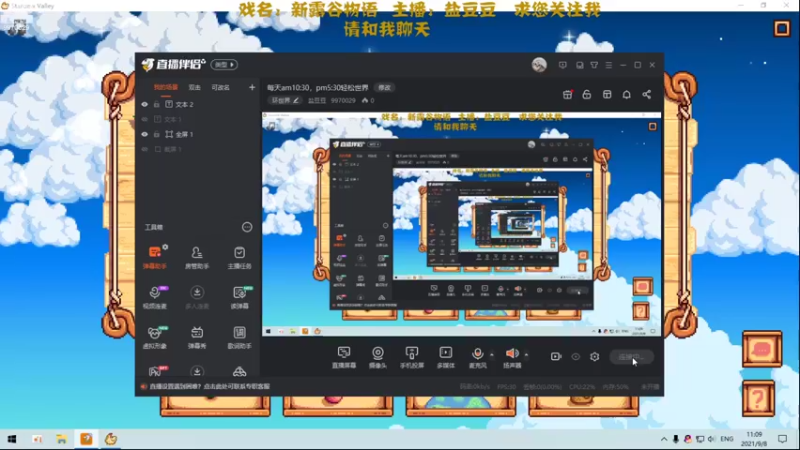Open the 虚拟形象 virtual avatar tool
Image resolution: width=800 pixels, height=450 pixels.
(155, 337)
